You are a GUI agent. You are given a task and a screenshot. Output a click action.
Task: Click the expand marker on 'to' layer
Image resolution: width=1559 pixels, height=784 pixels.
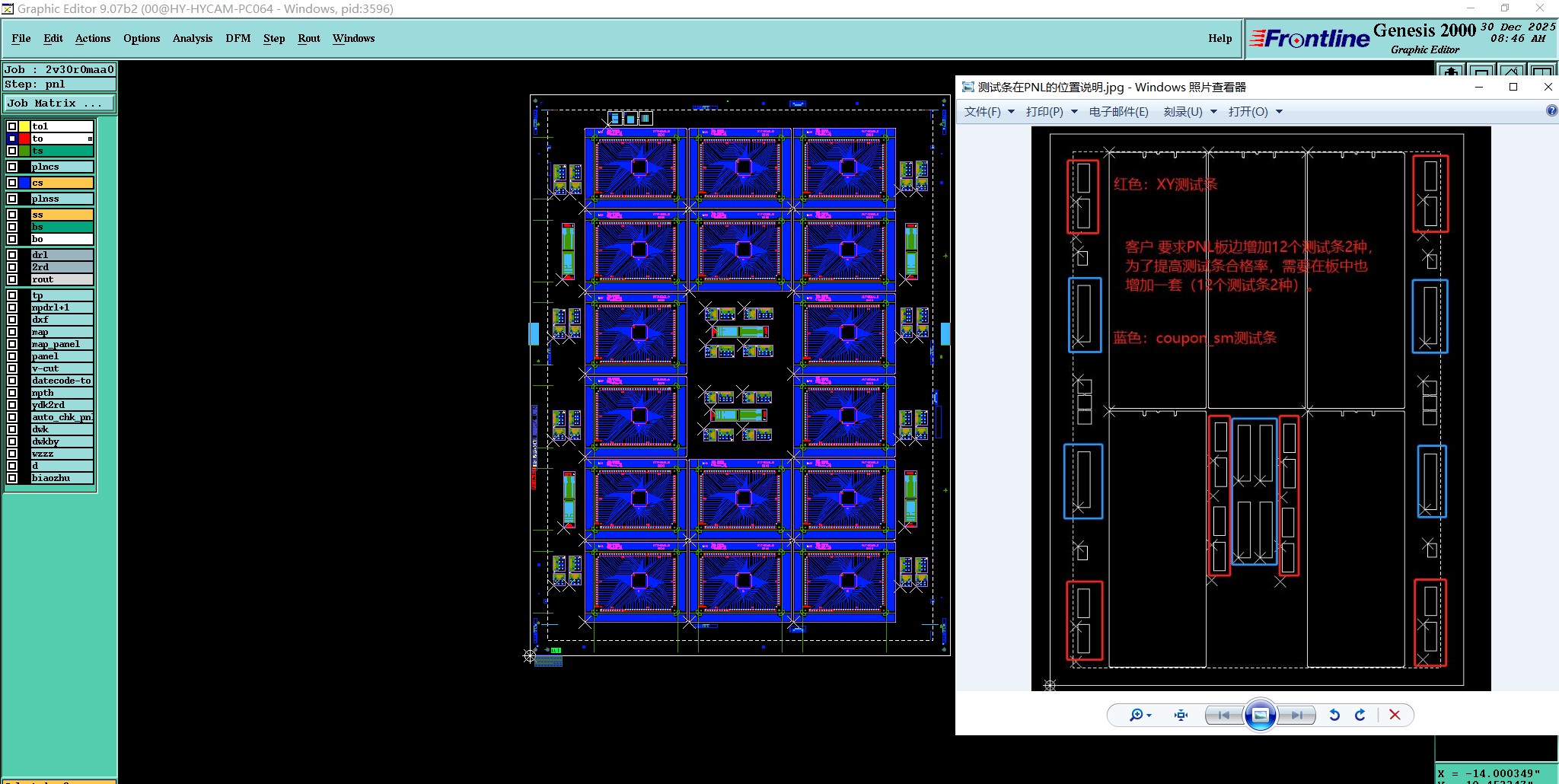pyautogui.click(x=90, y=139)
